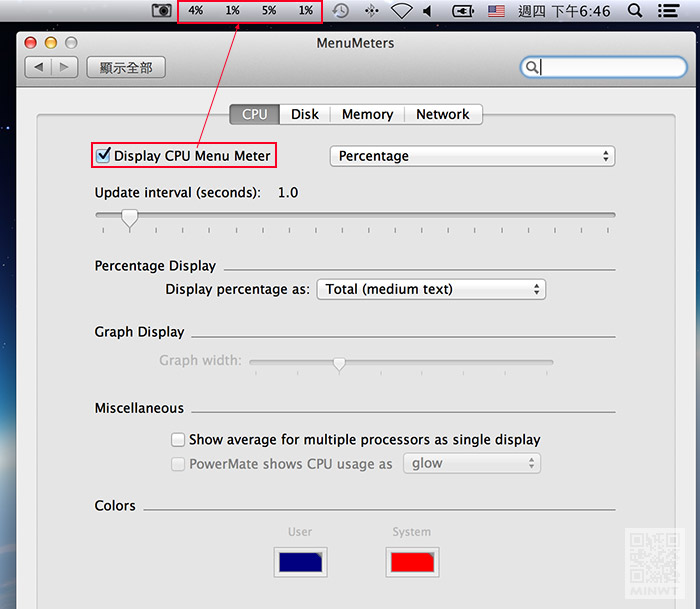Open Spotlight search magnifier
700x609 pixels.
634,10
